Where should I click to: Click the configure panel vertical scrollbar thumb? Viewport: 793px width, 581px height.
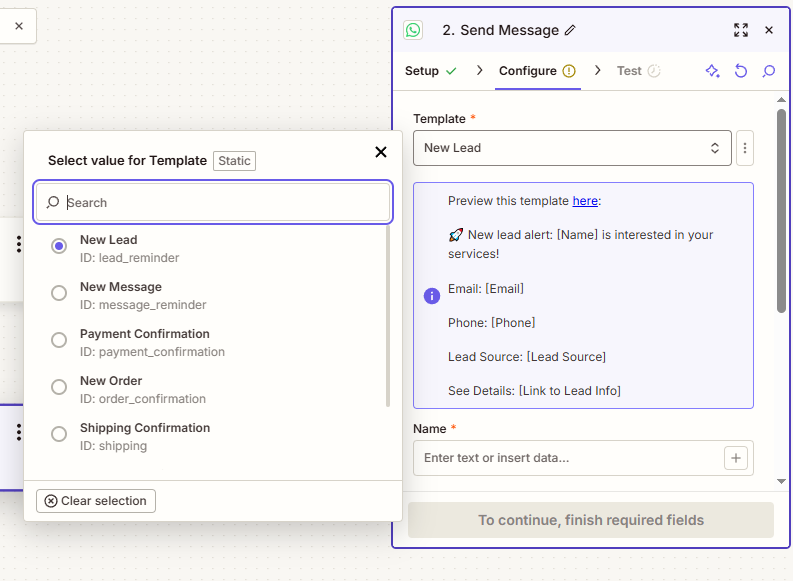(781, 211)
